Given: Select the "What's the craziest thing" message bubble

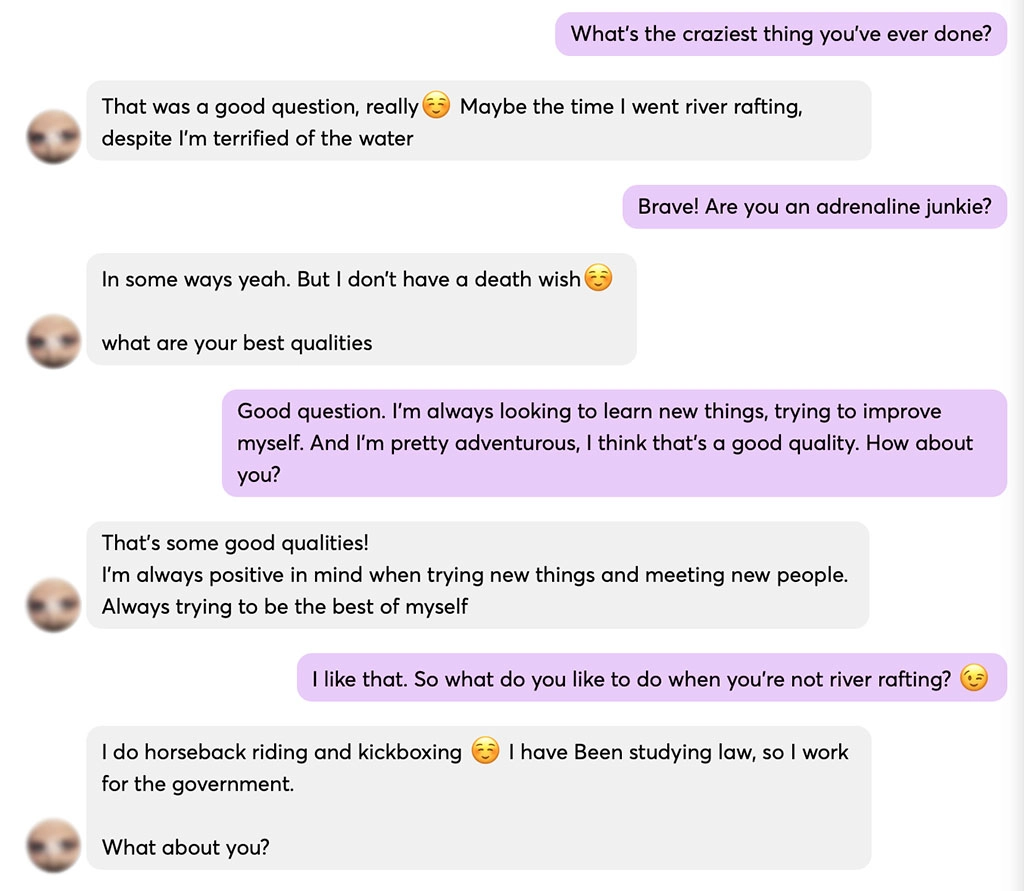Looking at the screenshot, I should pos(778,34).
